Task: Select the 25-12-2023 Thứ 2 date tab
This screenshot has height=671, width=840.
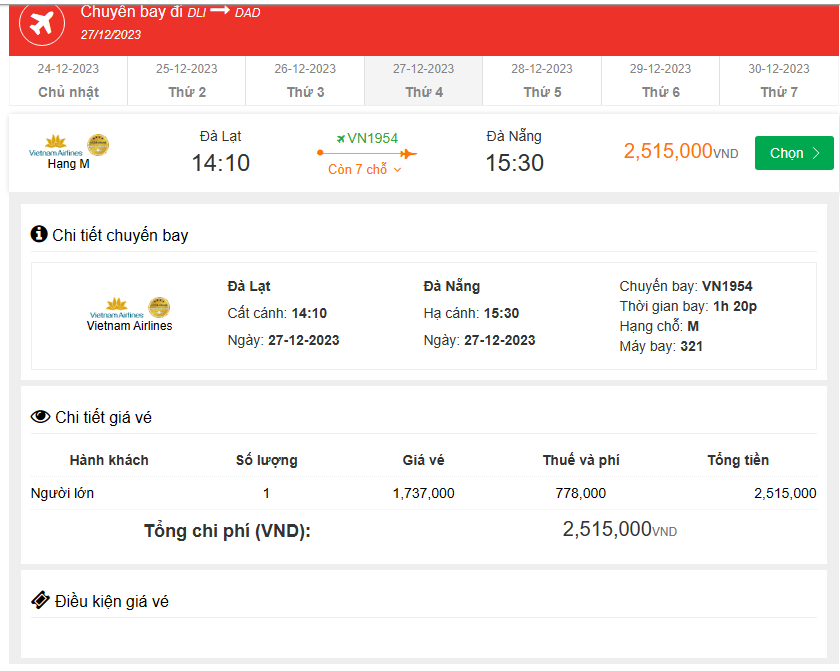Action: coord(185,80)
